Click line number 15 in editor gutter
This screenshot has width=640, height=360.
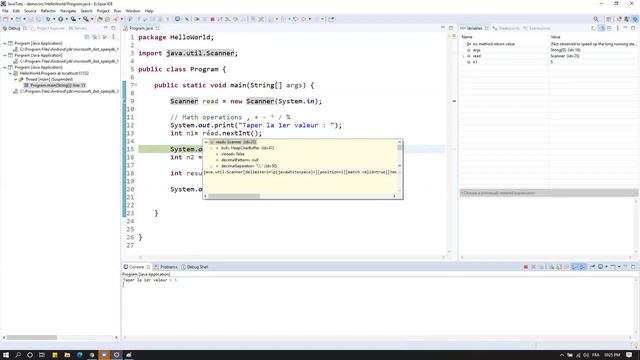(x=130, y=149)
